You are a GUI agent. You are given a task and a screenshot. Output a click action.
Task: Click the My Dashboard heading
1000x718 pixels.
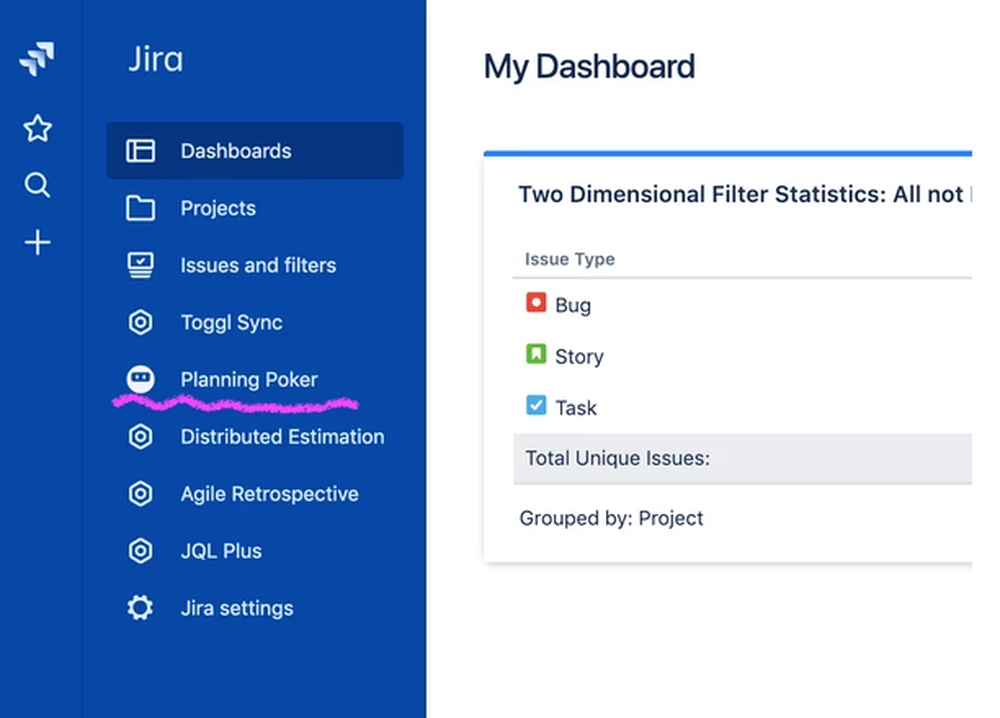coord(589,66)
